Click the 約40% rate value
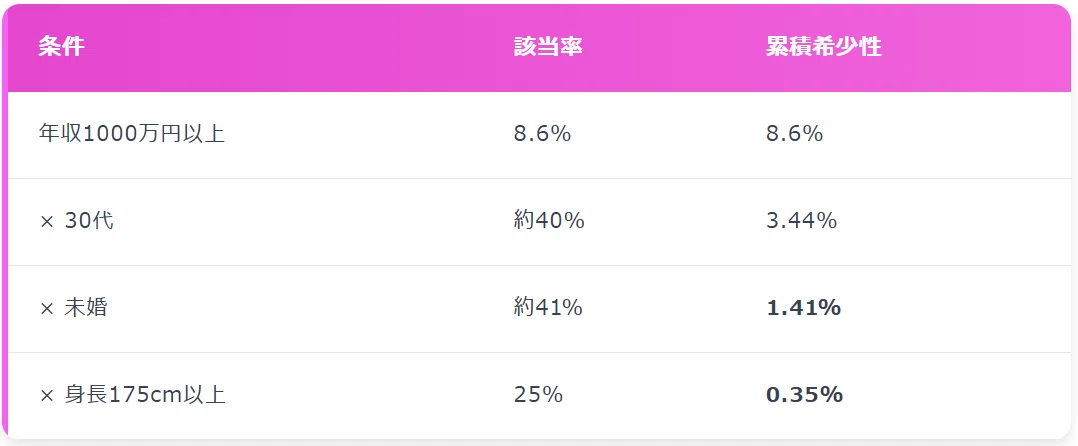The image size is (1078, 446). pyautogui.click(x=549, y=221)
